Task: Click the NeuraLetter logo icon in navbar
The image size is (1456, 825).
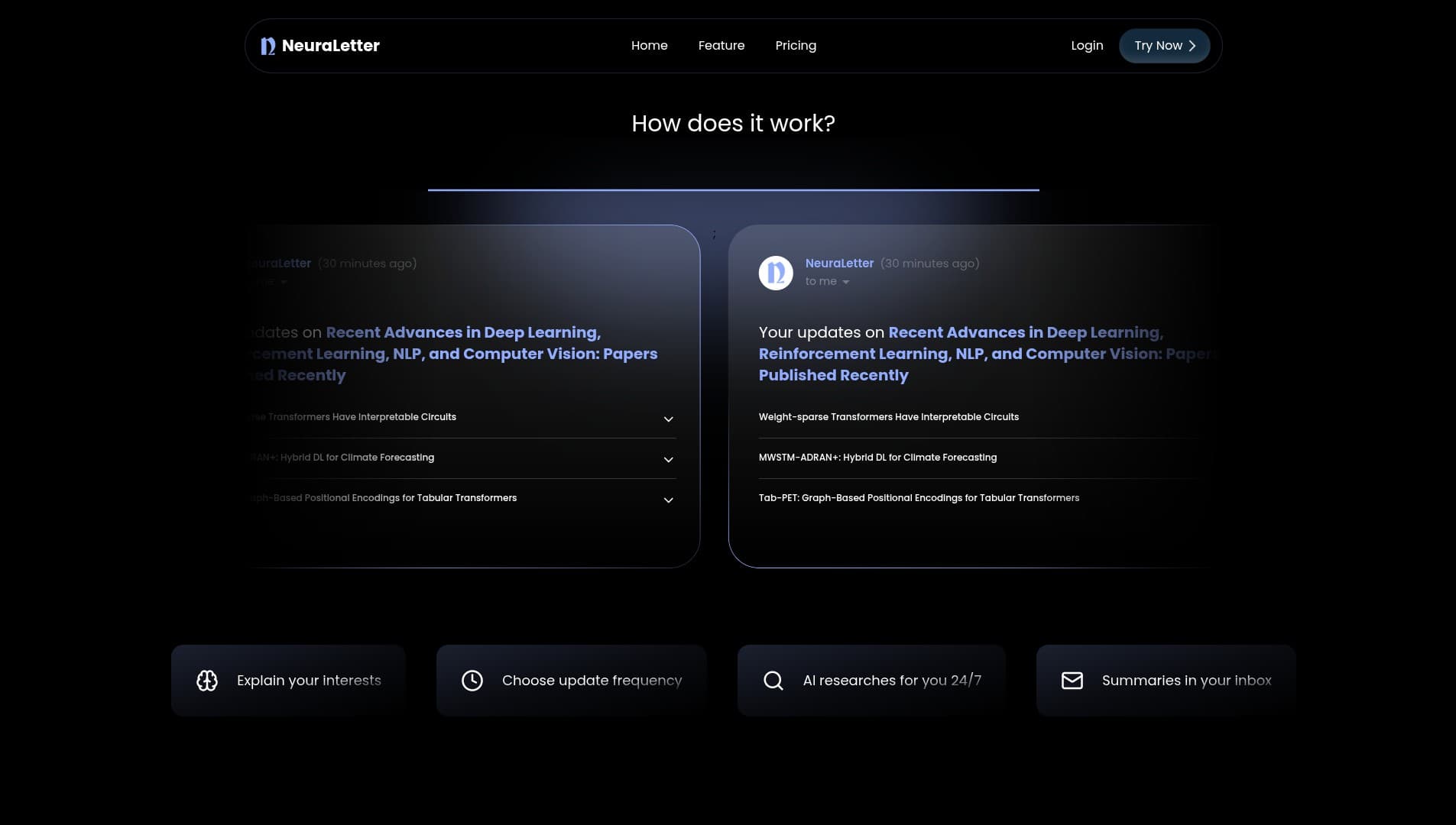Action: pos(268,46)
